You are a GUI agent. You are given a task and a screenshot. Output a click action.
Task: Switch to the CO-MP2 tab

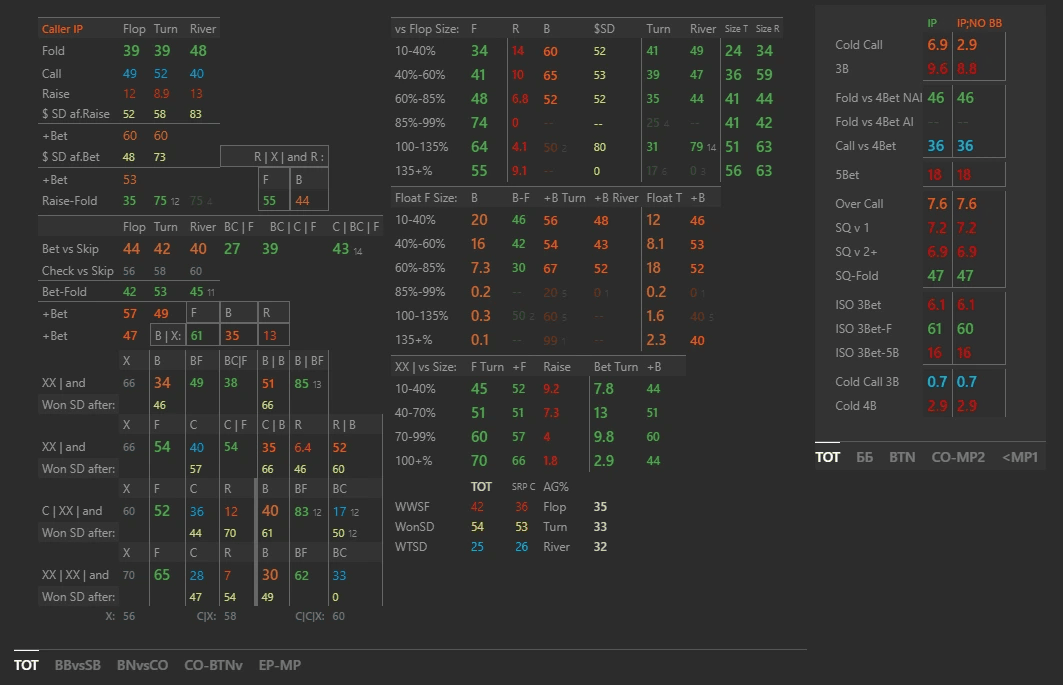click(x=958, y=457)
